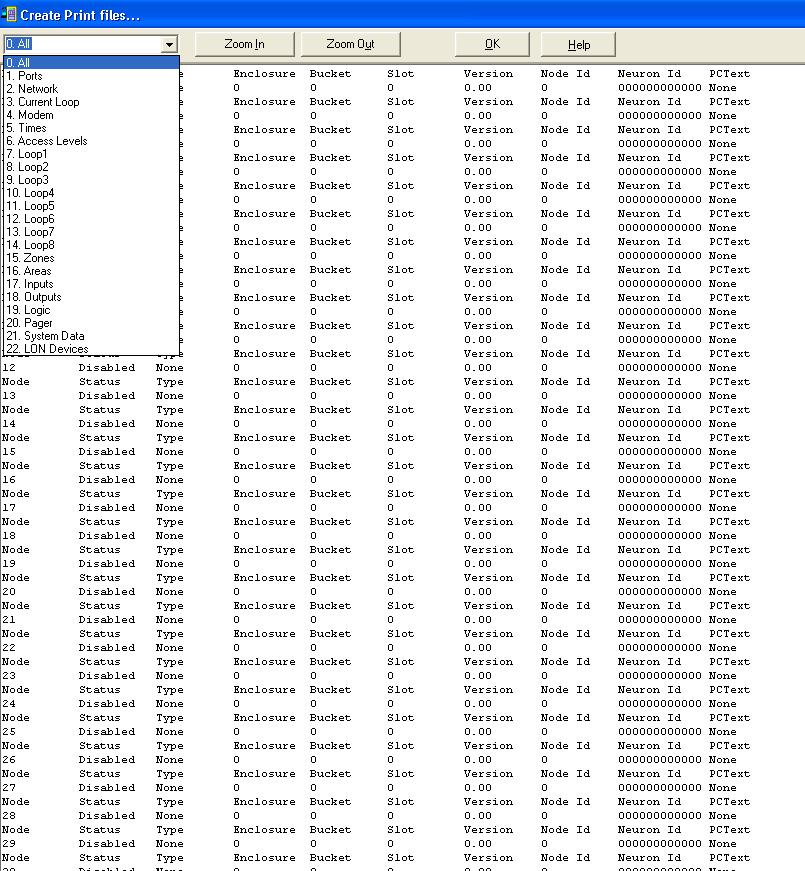Click the Zoom Out button
The width and height of the screenshot is (805, 871).
click(350, 44)
